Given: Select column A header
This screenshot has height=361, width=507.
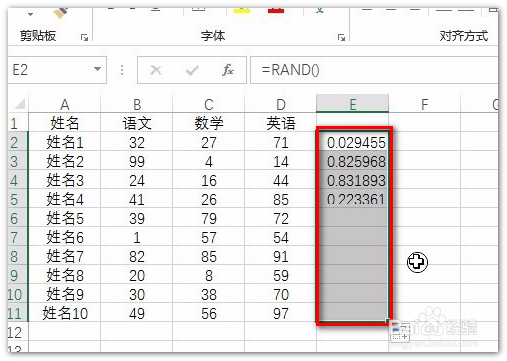Looking at the screenshot, I should [x=65, y=104].
